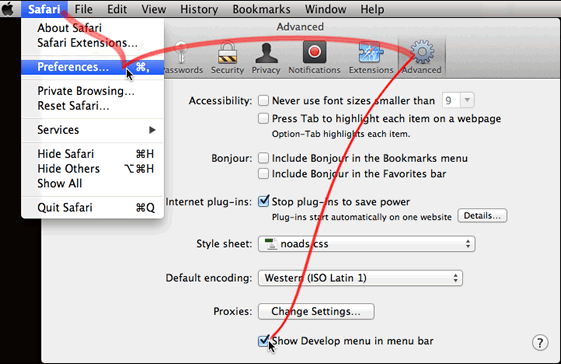Open the Passwords preferences pane
This screenshot has width=561, height=364.
tap(184, 57)
